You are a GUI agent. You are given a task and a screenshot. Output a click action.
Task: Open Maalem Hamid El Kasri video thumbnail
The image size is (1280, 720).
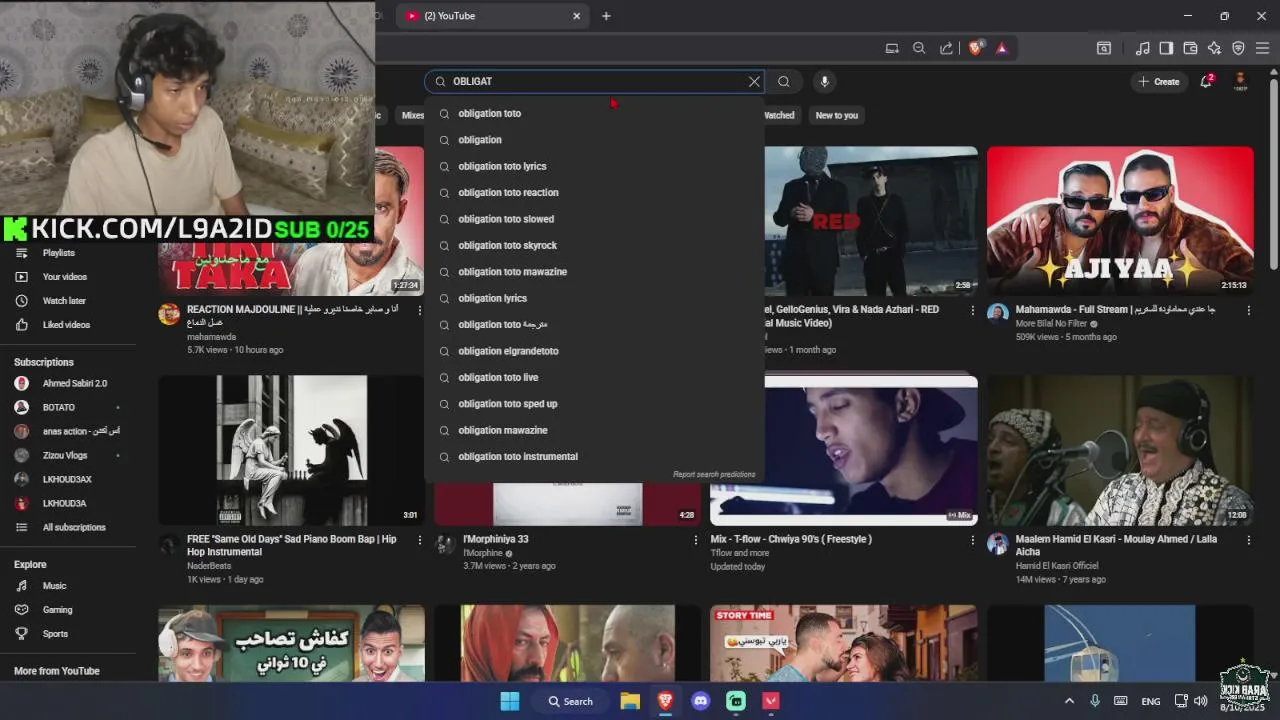(x=1120, y=450)
